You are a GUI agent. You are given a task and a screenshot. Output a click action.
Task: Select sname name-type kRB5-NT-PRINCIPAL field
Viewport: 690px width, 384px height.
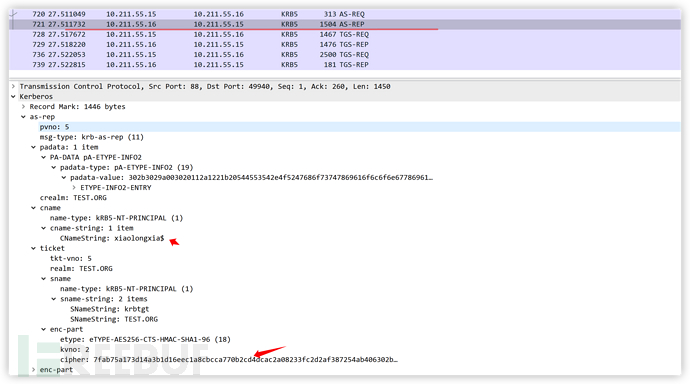127,289
